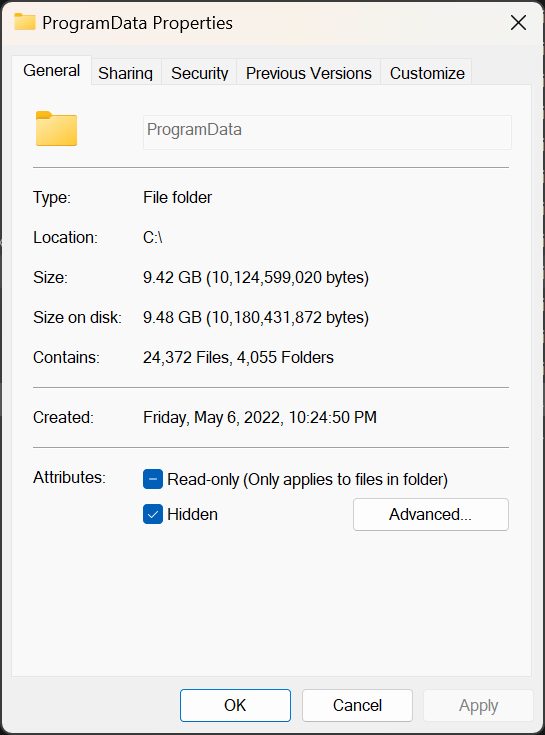Switch to the General tab
This screenshot has height=735, width=545.
52,71
